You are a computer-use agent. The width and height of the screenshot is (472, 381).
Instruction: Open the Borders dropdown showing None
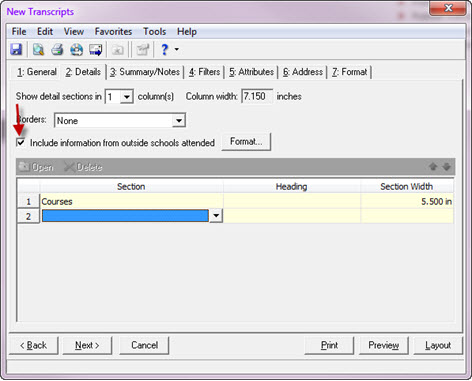coord(179,121)
